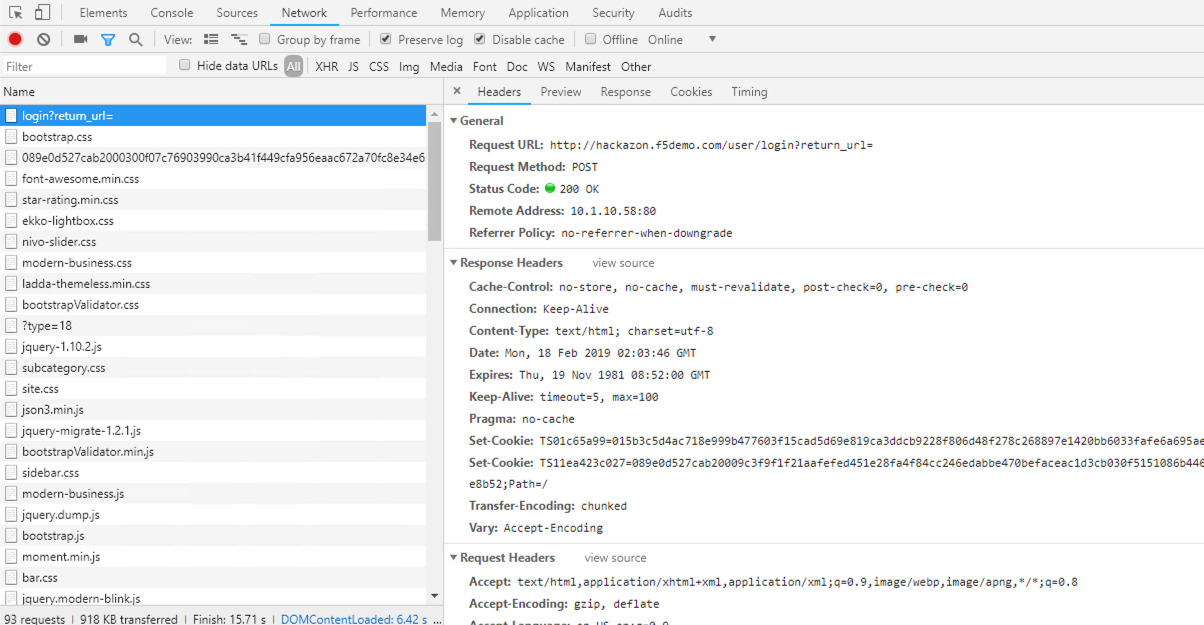1204x625 pixels.
Task: Toggle the filter funnel icon
Action: (x=108, y=40)
